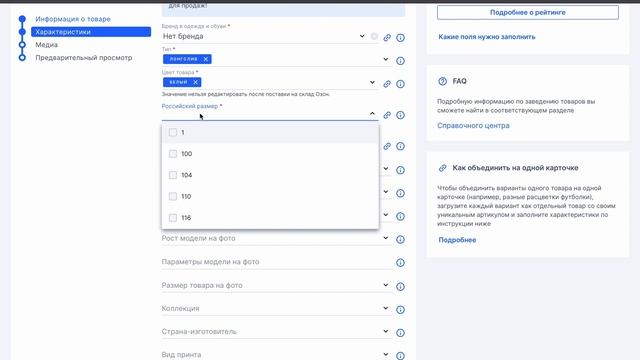Collapse the Российский размер dropdown chevron

(x=372, y=113)
